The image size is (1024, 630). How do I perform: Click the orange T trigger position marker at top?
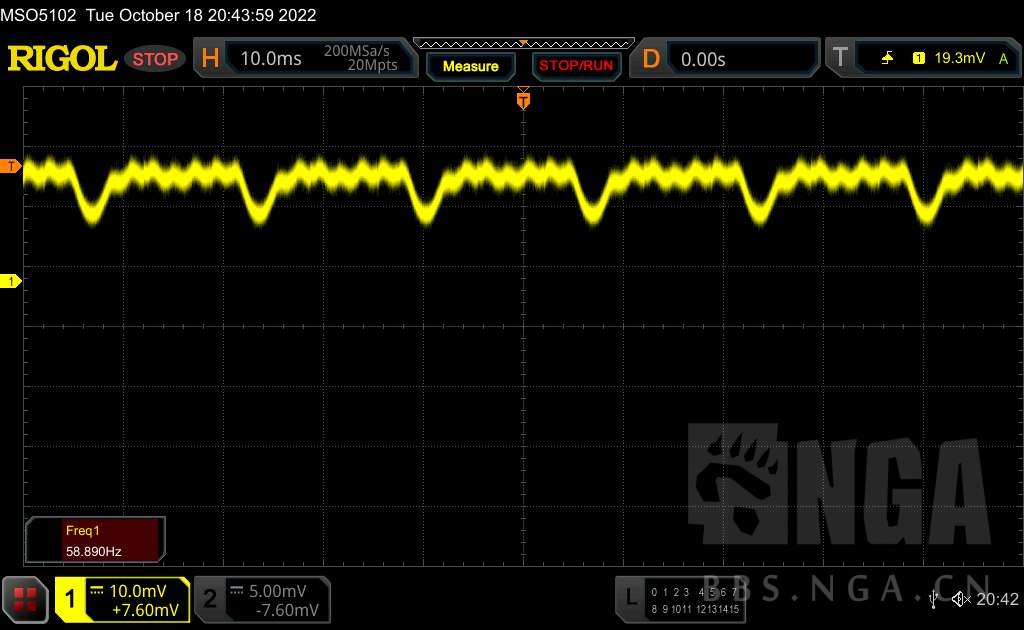[x=522, y=99]
